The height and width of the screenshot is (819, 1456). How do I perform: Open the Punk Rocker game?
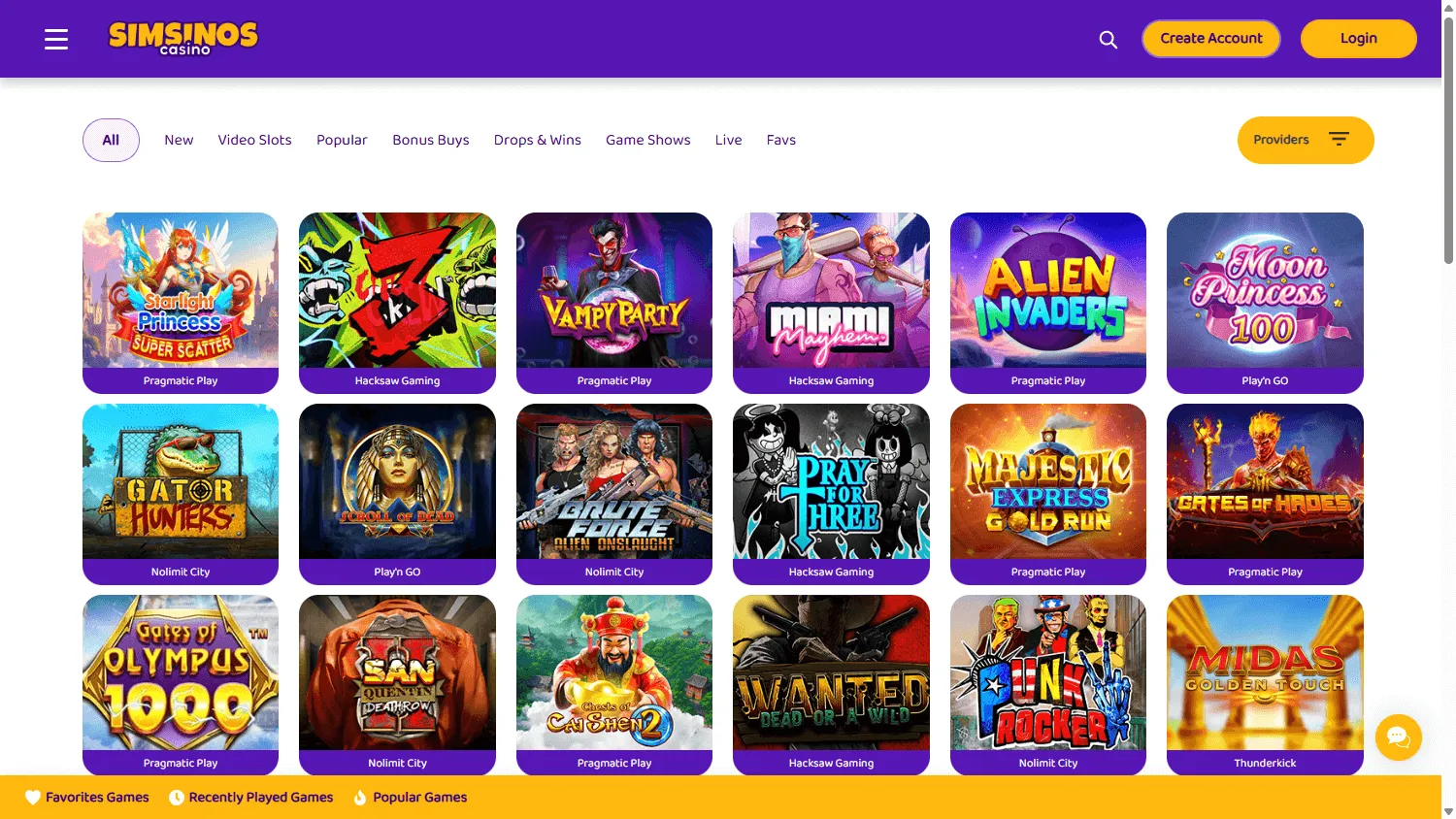point(1048,685)
